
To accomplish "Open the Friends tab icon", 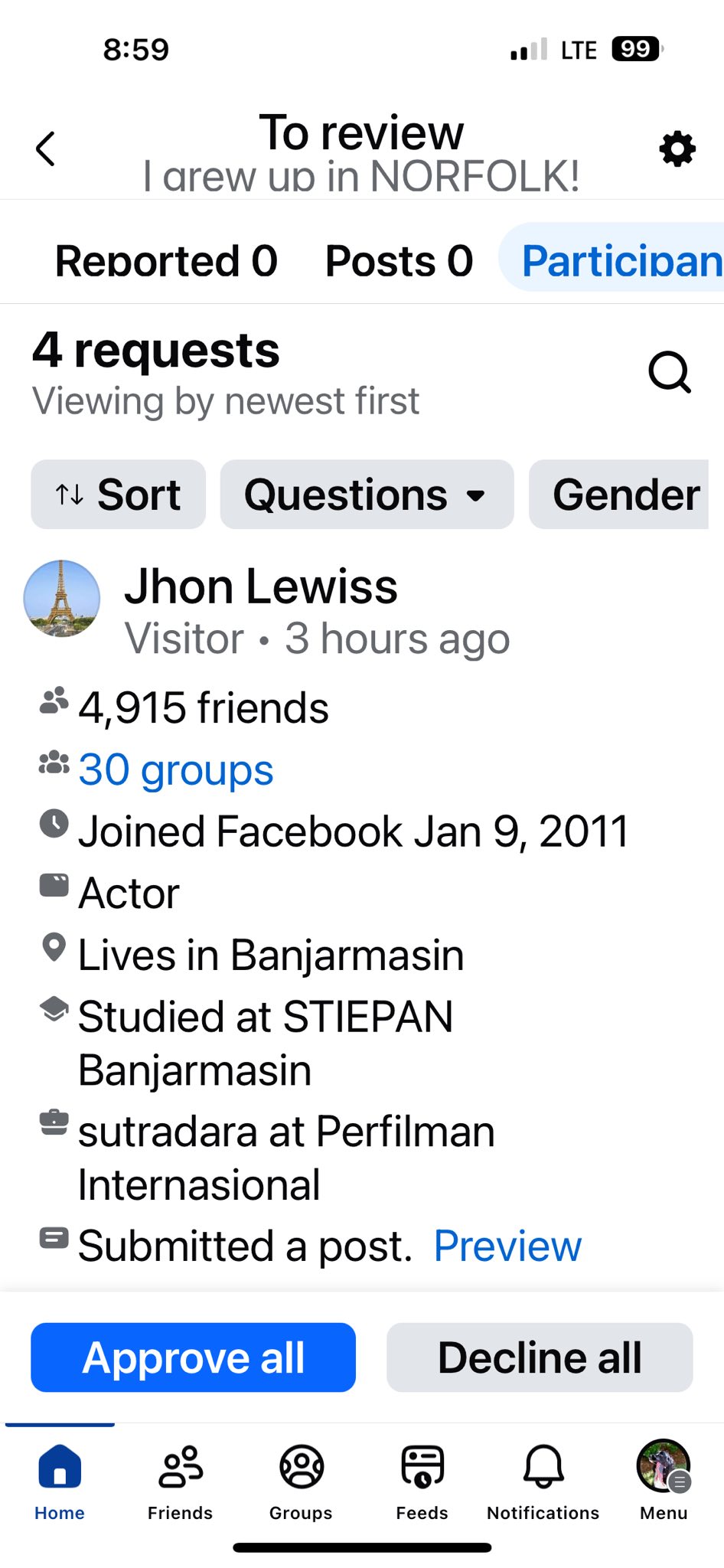I will click(181, 1466).
